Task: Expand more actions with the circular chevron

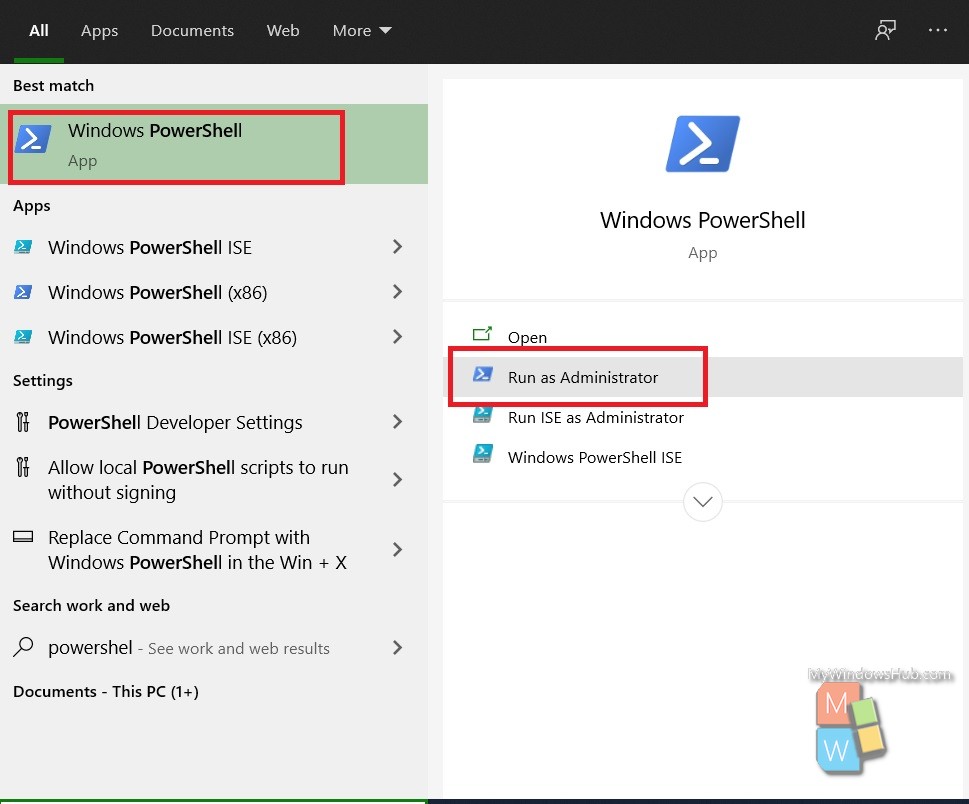Action: coord(703,502)
